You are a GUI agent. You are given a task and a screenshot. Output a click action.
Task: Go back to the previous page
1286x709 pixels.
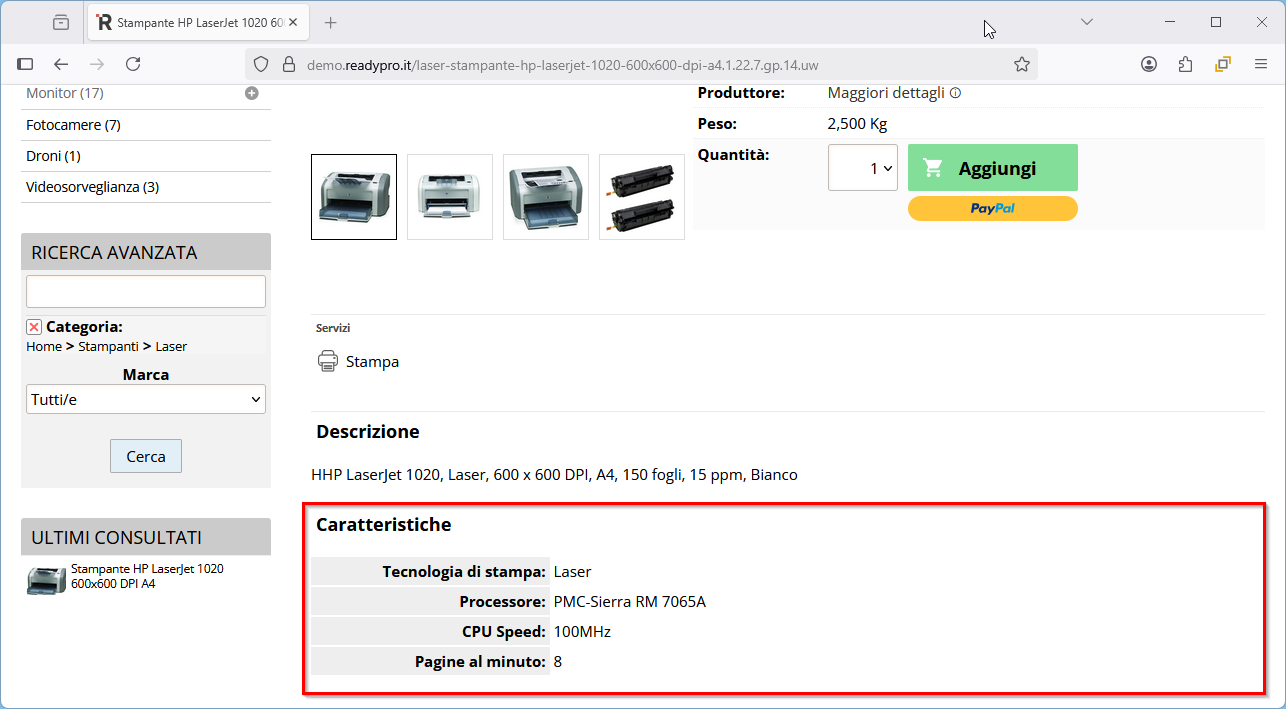(61, 64)
